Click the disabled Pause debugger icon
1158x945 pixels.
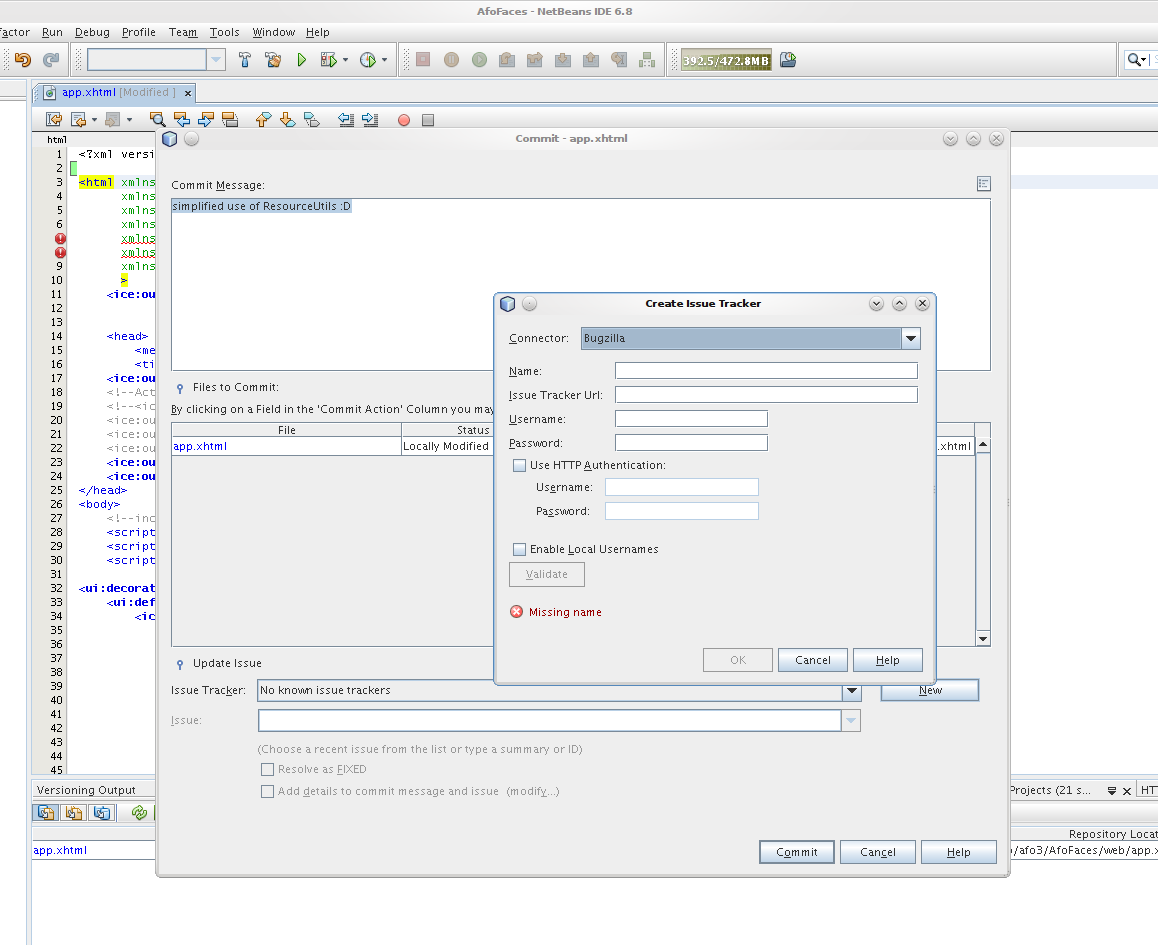451,60
